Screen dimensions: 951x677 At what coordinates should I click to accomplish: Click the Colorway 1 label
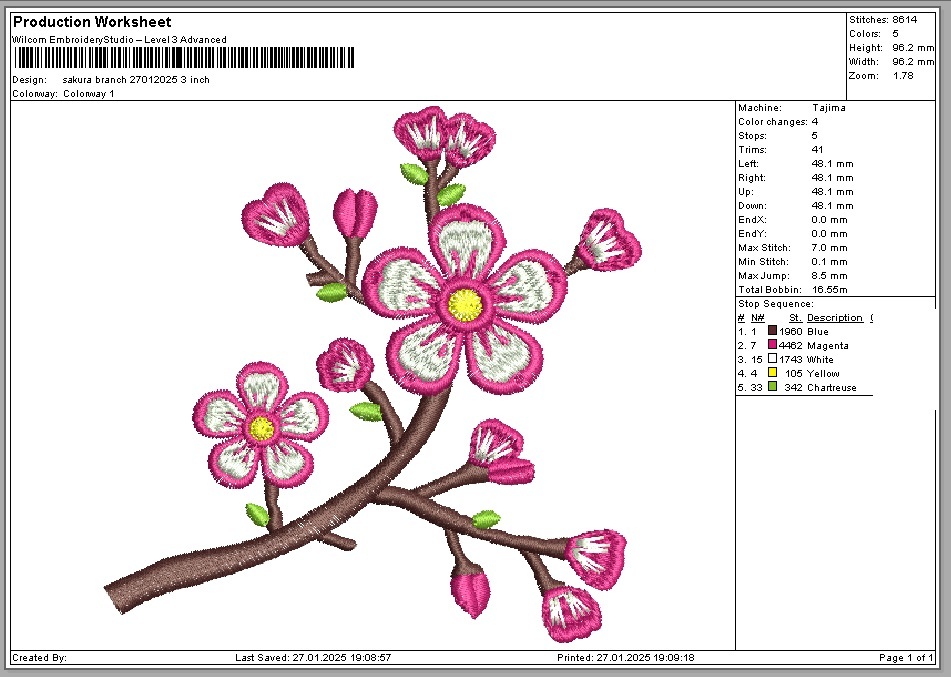pos(89,94)
